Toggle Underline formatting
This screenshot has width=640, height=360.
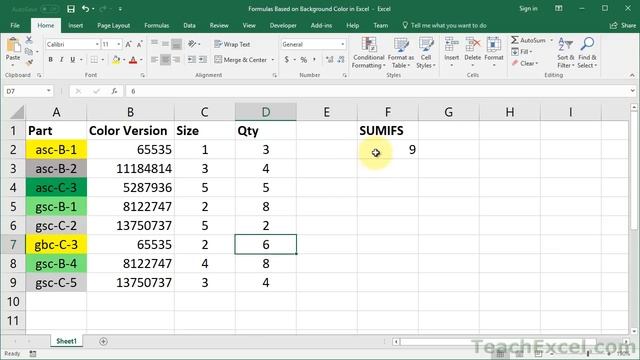(72, 60)
